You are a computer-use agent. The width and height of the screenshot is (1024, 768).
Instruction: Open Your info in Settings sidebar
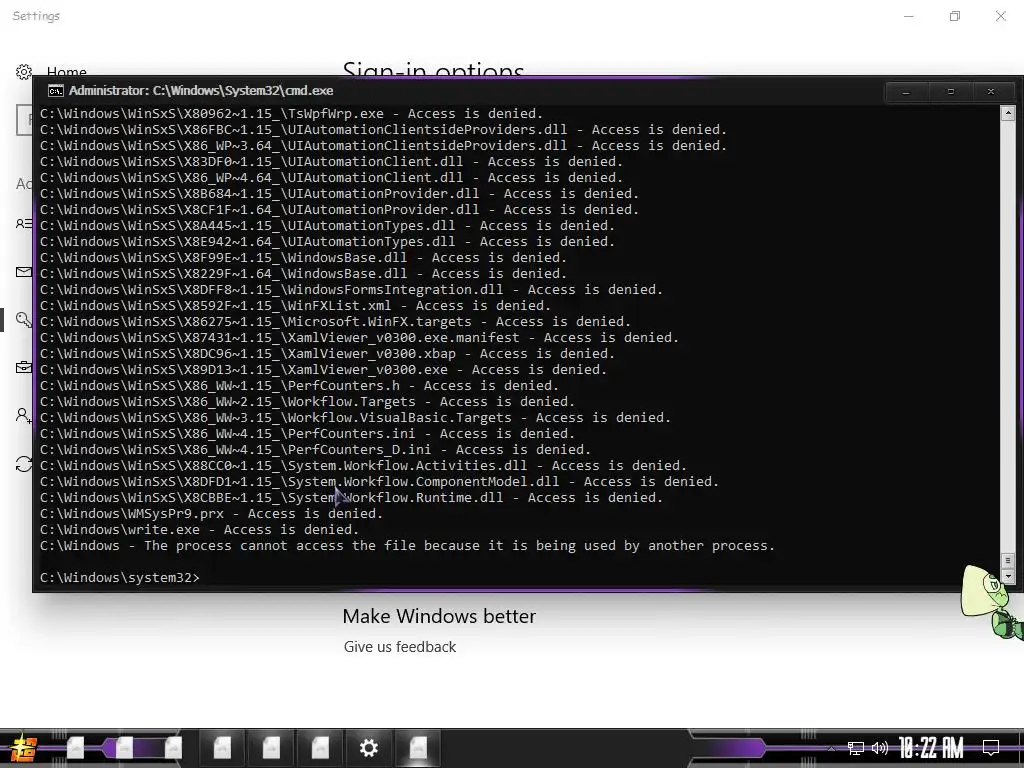pos(24,224)
